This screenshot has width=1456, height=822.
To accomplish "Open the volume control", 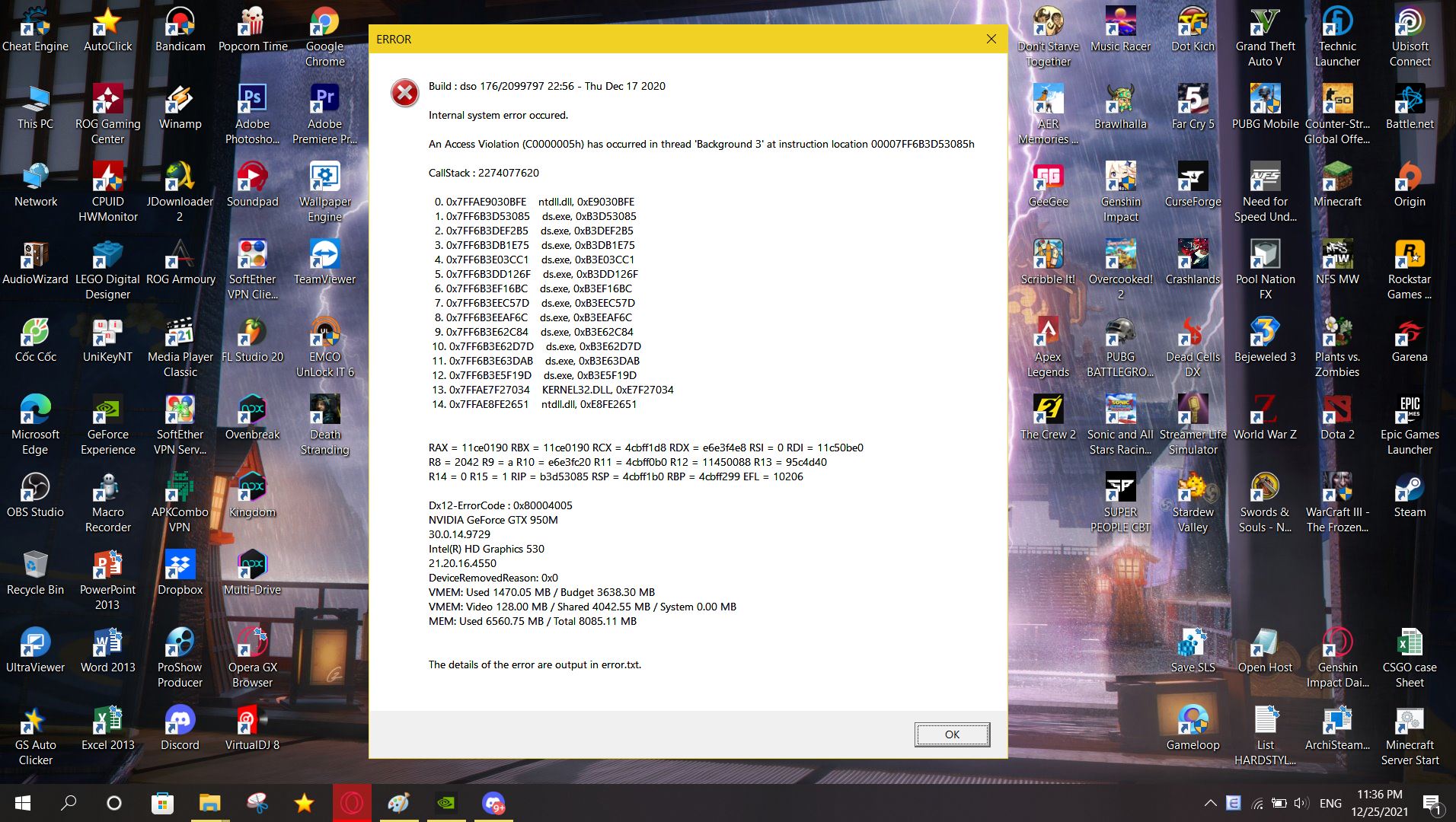I will pos(1299,803).
